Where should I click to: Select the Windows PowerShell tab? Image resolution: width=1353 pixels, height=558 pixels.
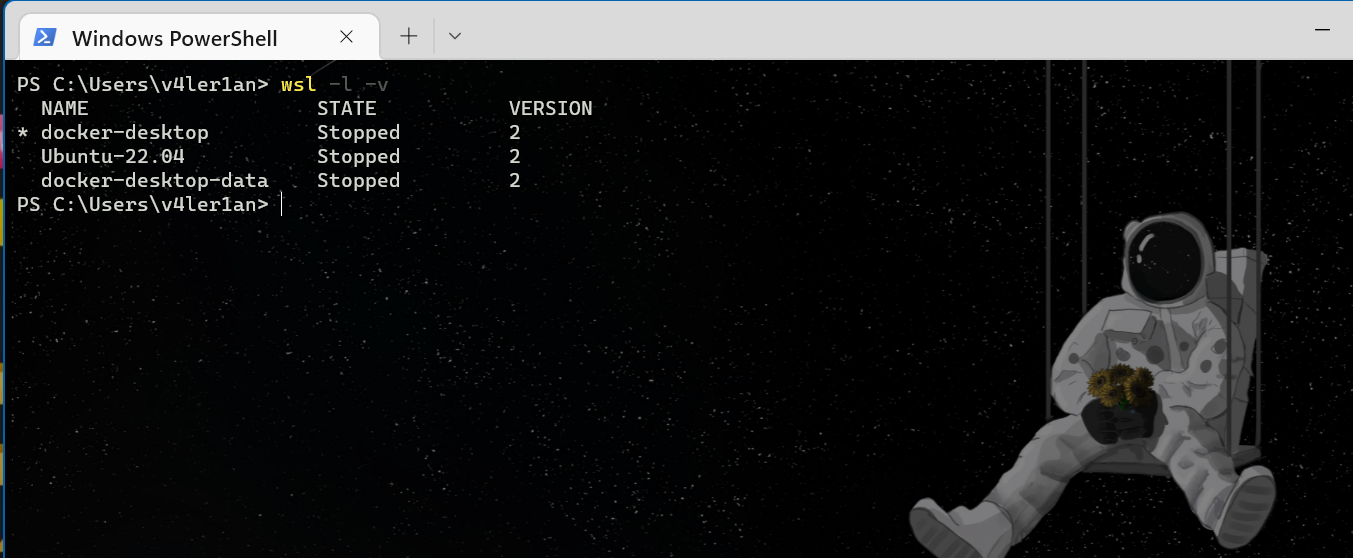coord(200,37)
